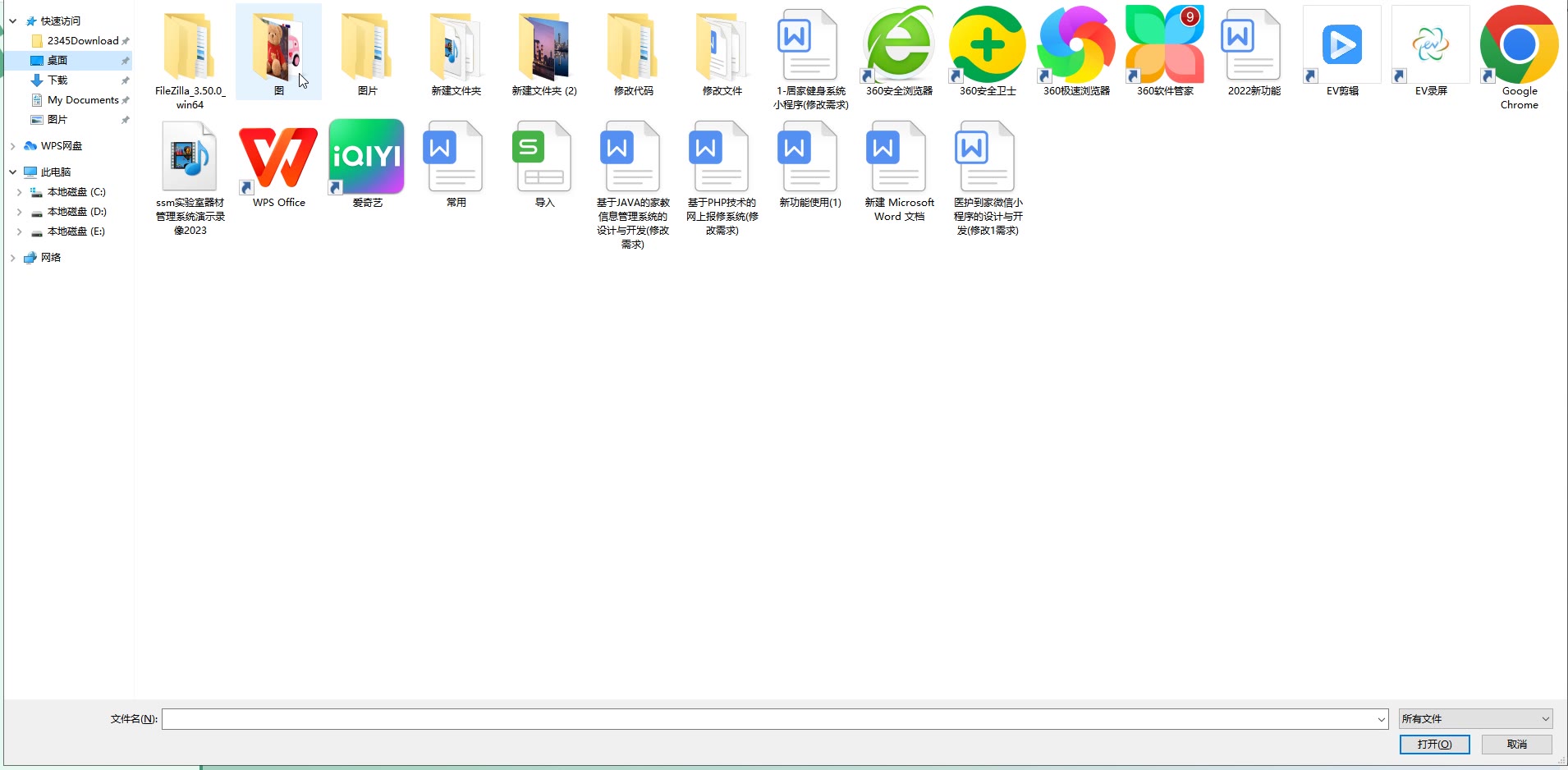Select the 基于JAVA的家教信息管理系统 document

click(x=633, y=185)
